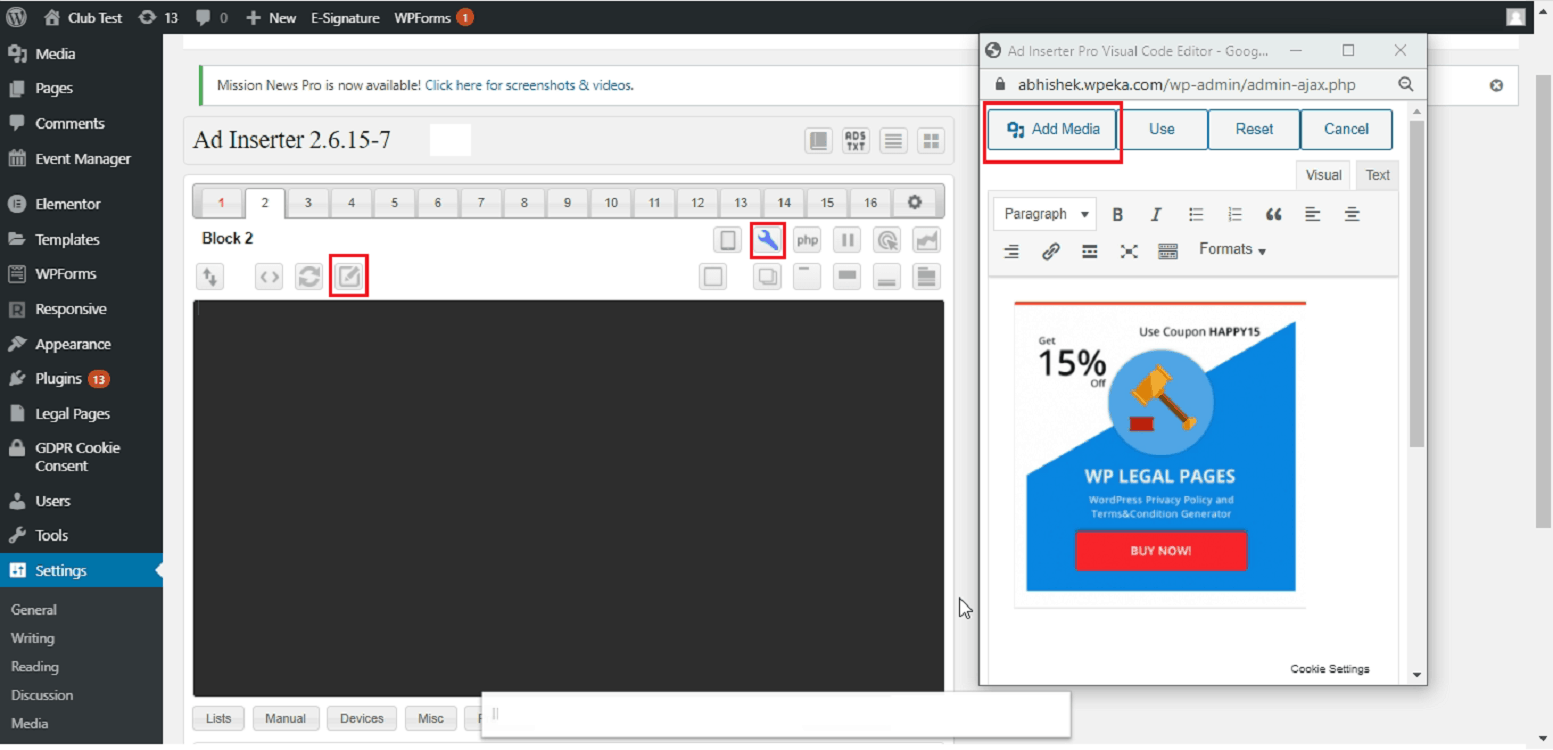The height and width of the screenshot is (750, 1553).
Task: Switch to block tab 3
Action: pos(308,203)
